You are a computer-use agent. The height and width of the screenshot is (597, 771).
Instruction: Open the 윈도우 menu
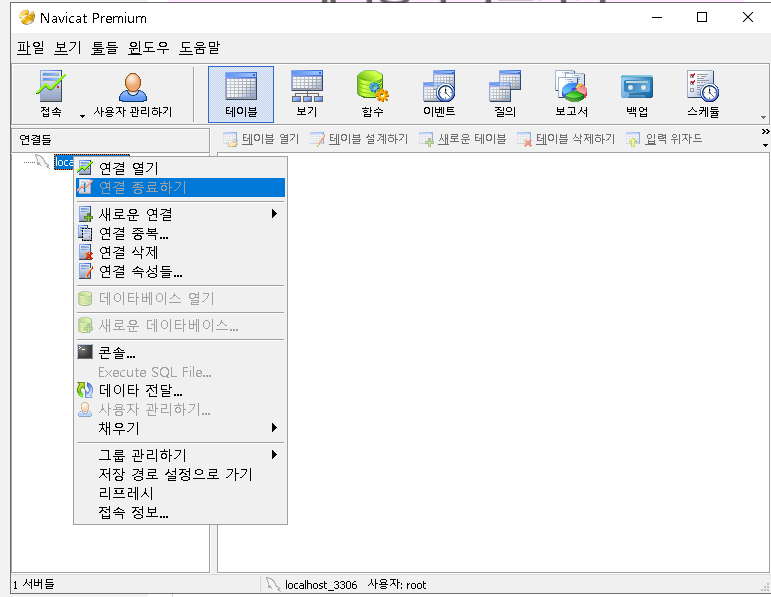coord(148,48)
